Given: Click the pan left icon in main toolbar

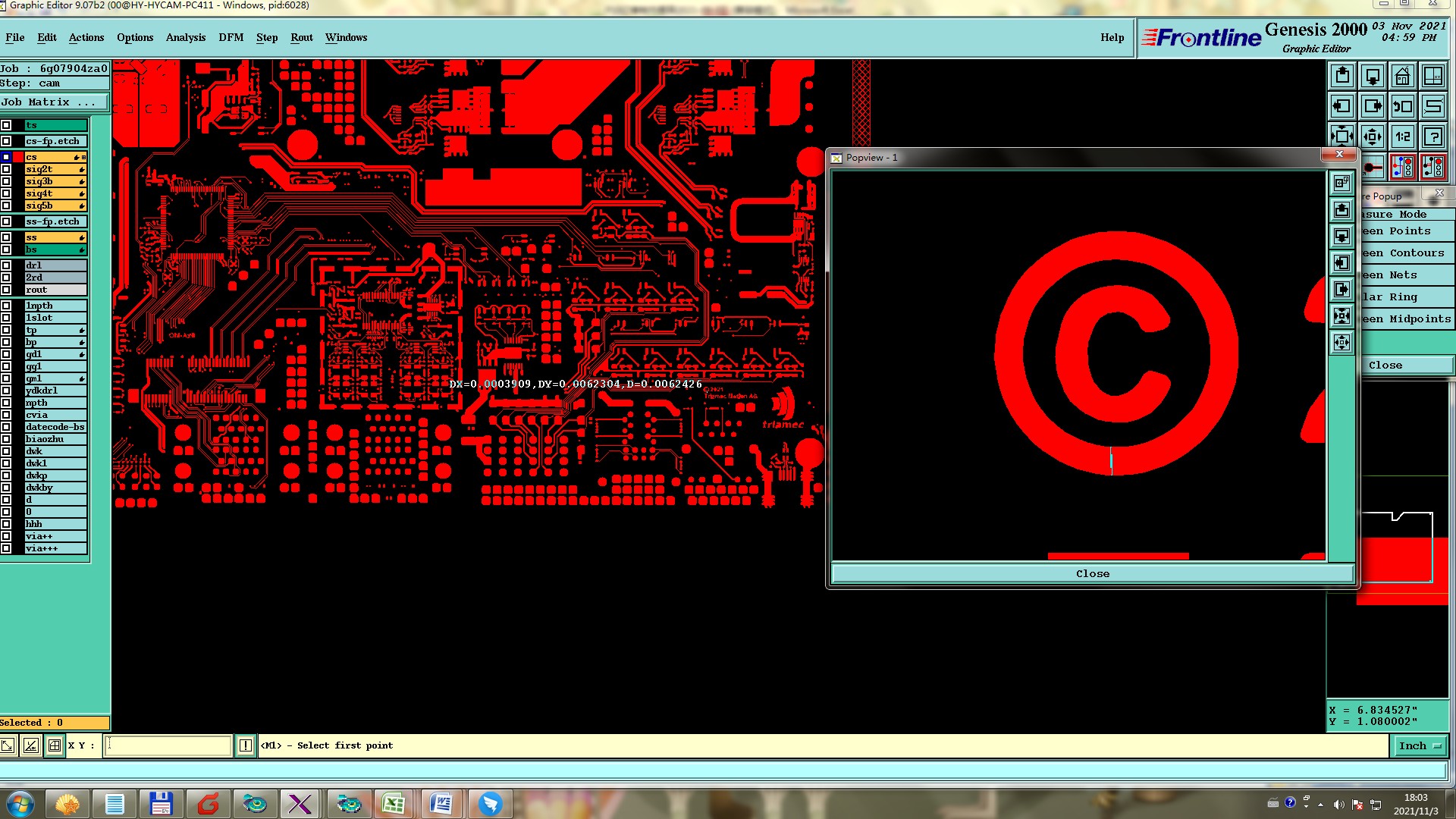Looking at the screenshot, I should tap(1342, 106).
